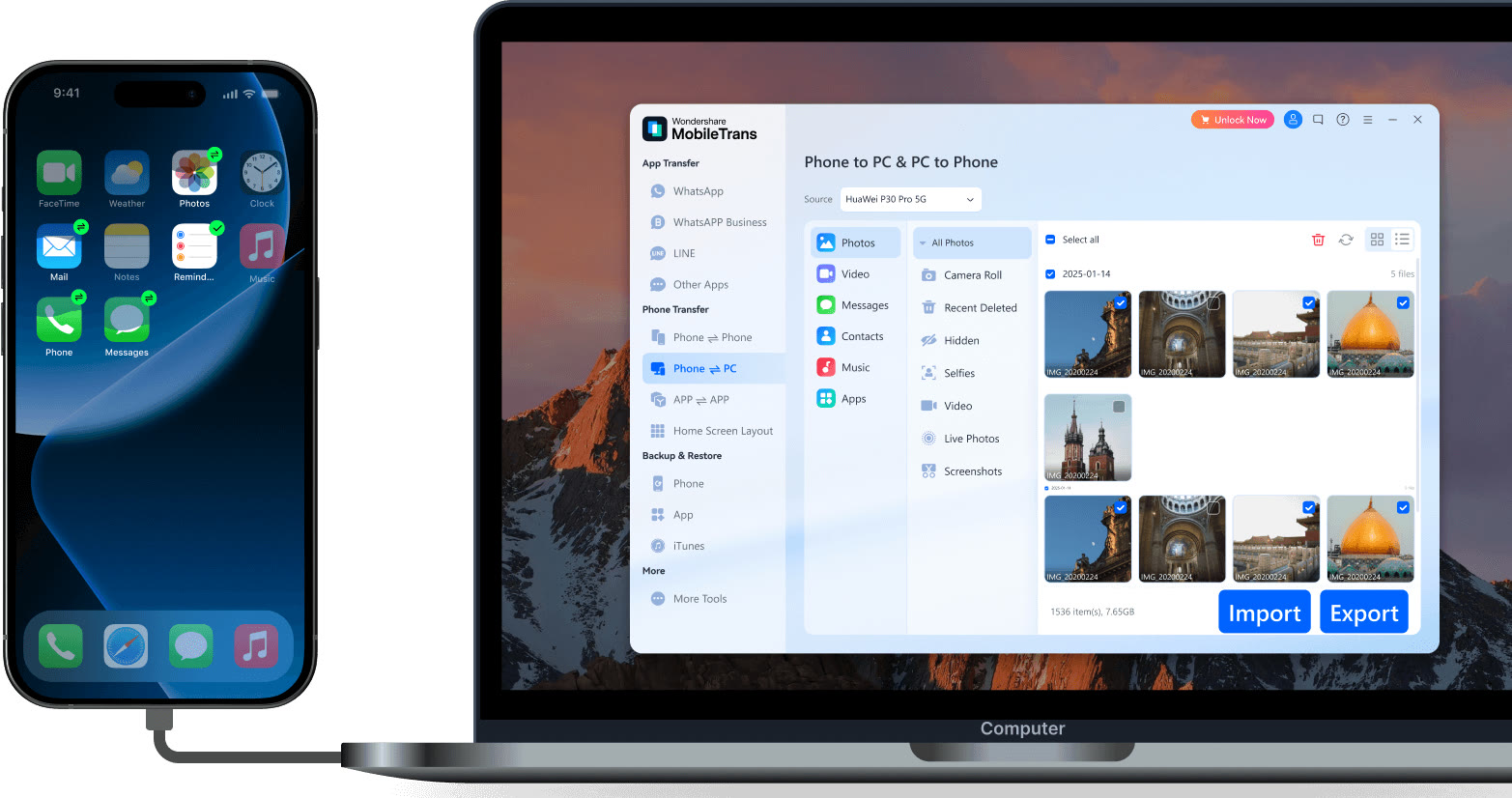The width and height of the screenshot is (1512, 798).
Task: Click the Import button
Action: (1264, 612)
